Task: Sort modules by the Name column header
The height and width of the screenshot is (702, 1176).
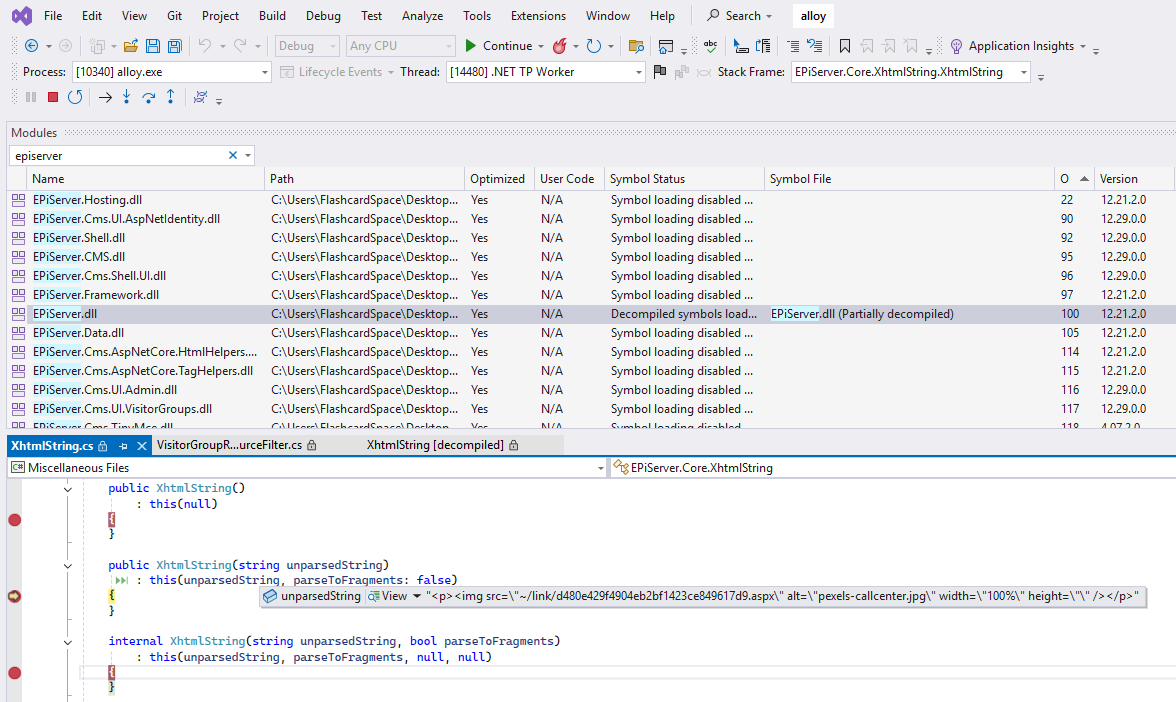Action: pyautogui.click(x=146, y=178)
